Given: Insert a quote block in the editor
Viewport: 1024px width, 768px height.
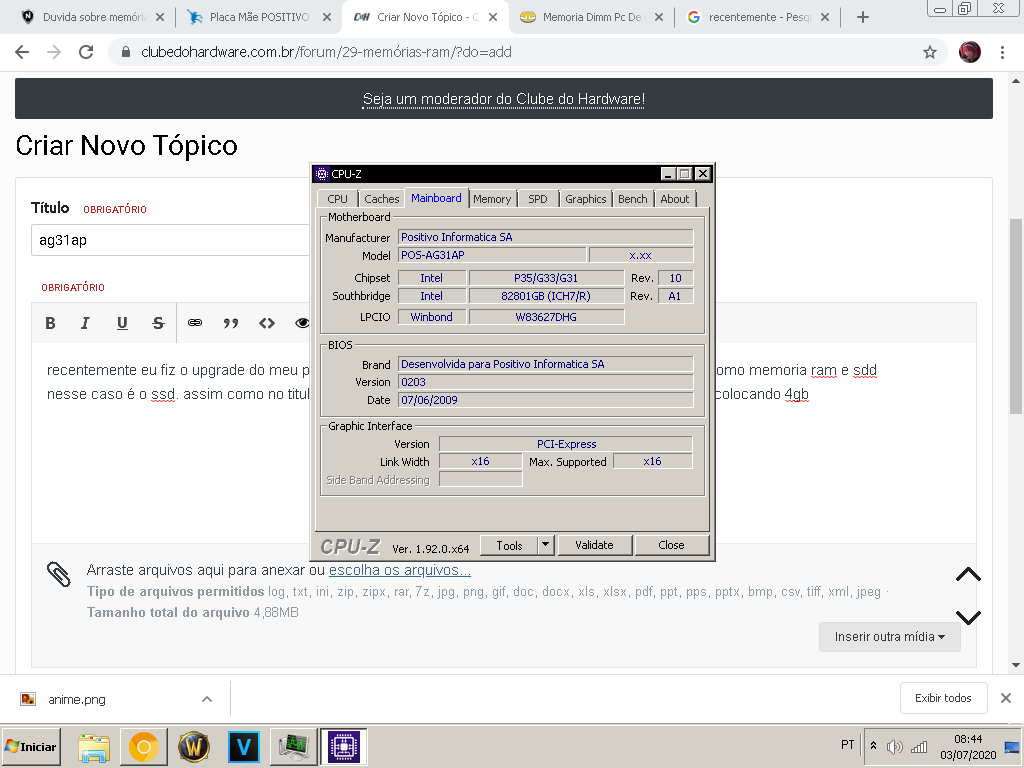Looking at the screenshot, I should 231,323.
